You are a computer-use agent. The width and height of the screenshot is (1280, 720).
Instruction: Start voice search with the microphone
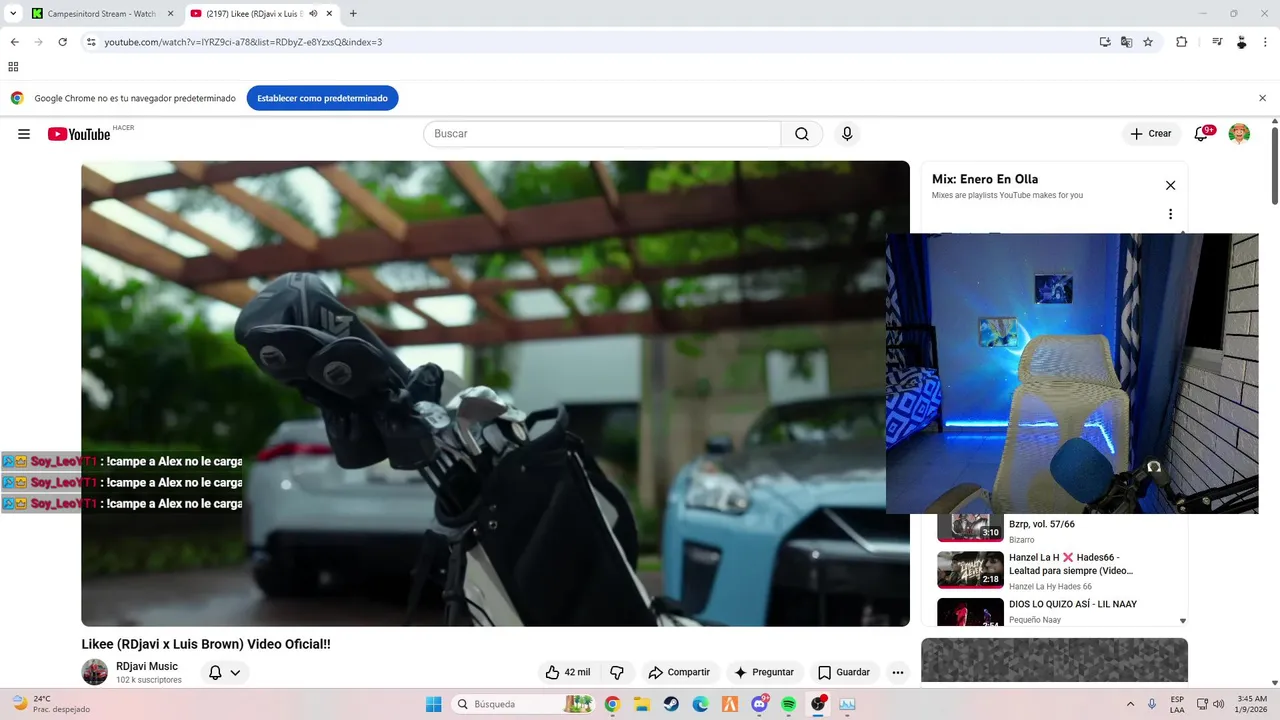[847, 134]
